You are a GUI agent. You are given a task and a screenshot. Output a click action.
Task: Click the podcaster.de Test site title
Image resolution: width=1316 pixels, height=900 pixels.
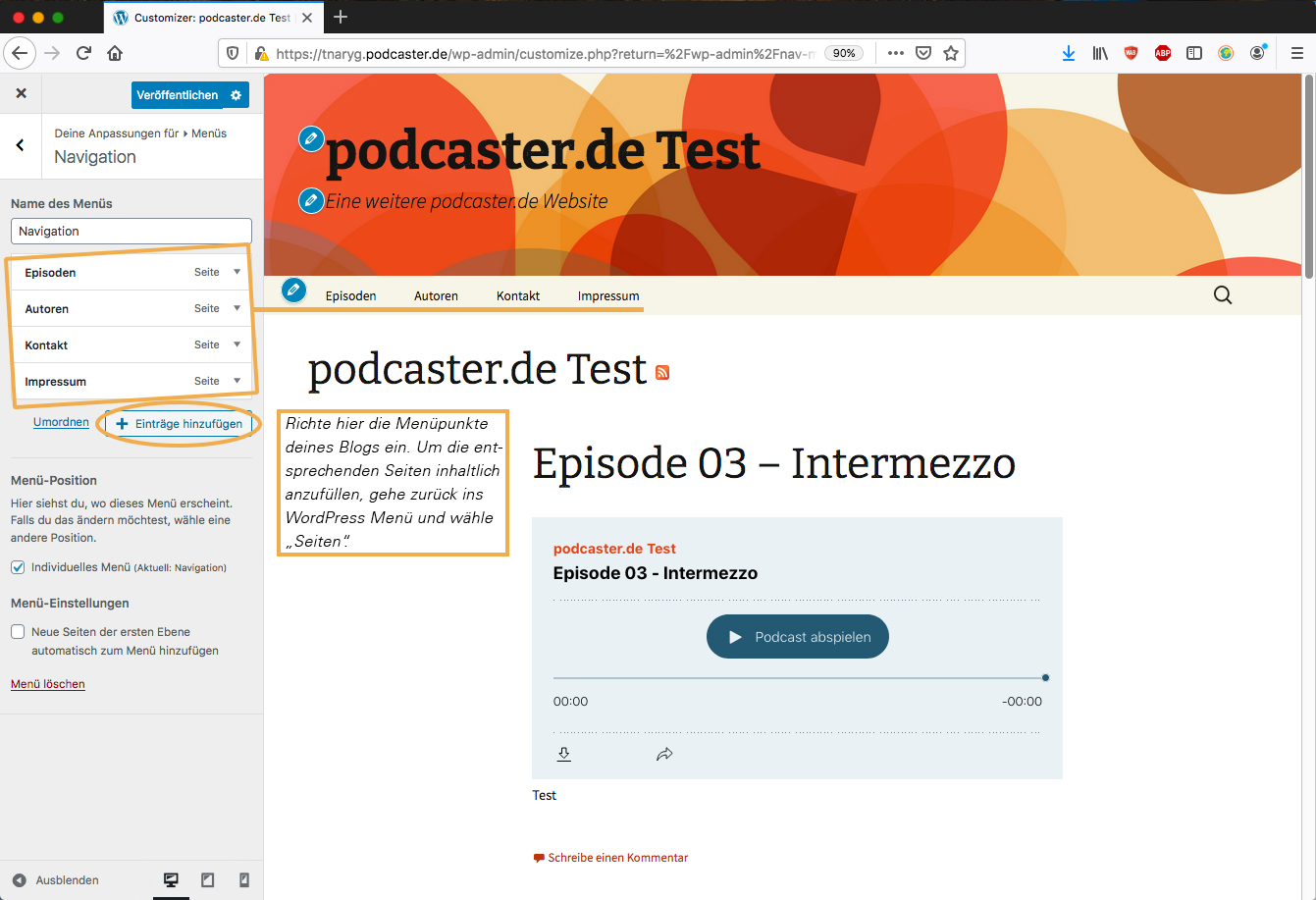pyautogui.click(x=543, y=151)
